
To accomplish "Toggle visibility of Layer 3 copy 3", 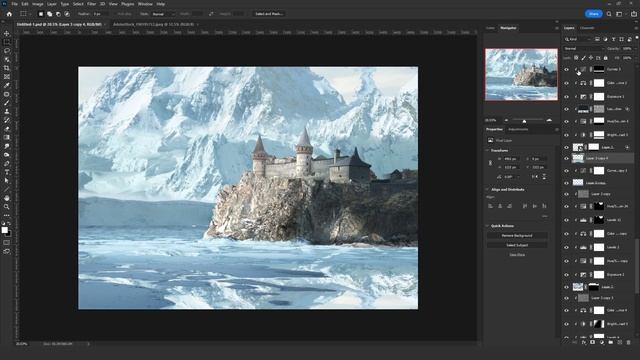I will [x=567, y=298].
